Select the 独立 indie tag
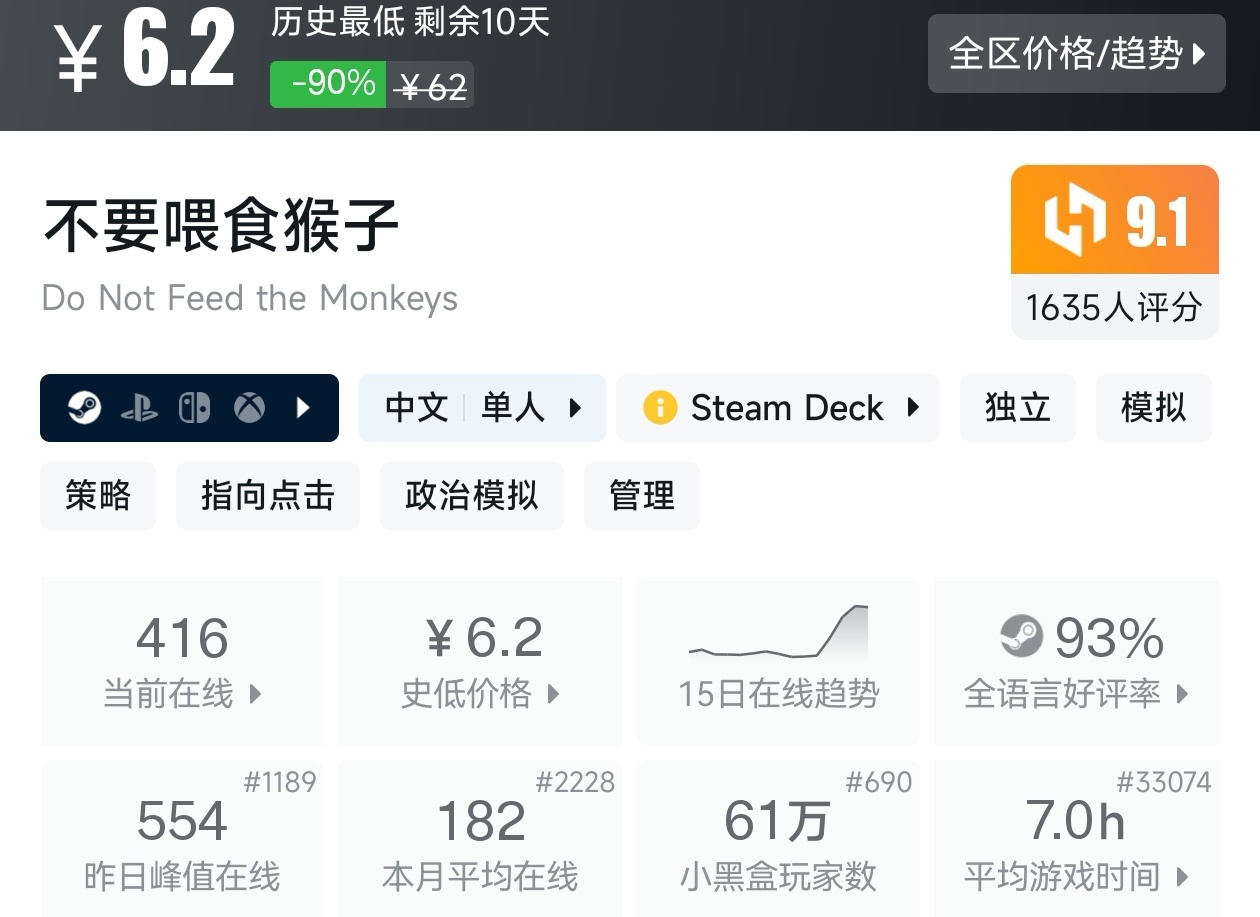Image resolution: width=1260 pixels, height=917 pixels. pyautogui.click(x=1017, y=408)
